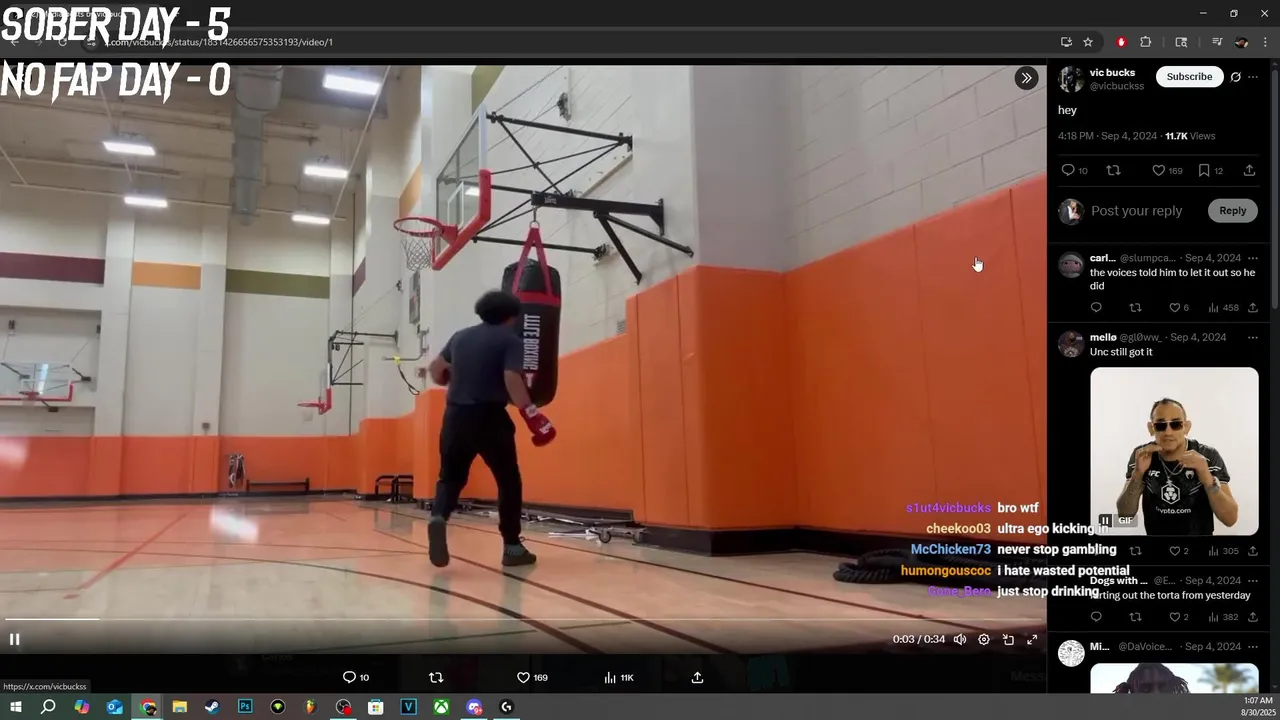The width and height of the screenshot is (1280, 720).
Task: Enter fullscreen video mode
Action: click(x=1032, y=639)
